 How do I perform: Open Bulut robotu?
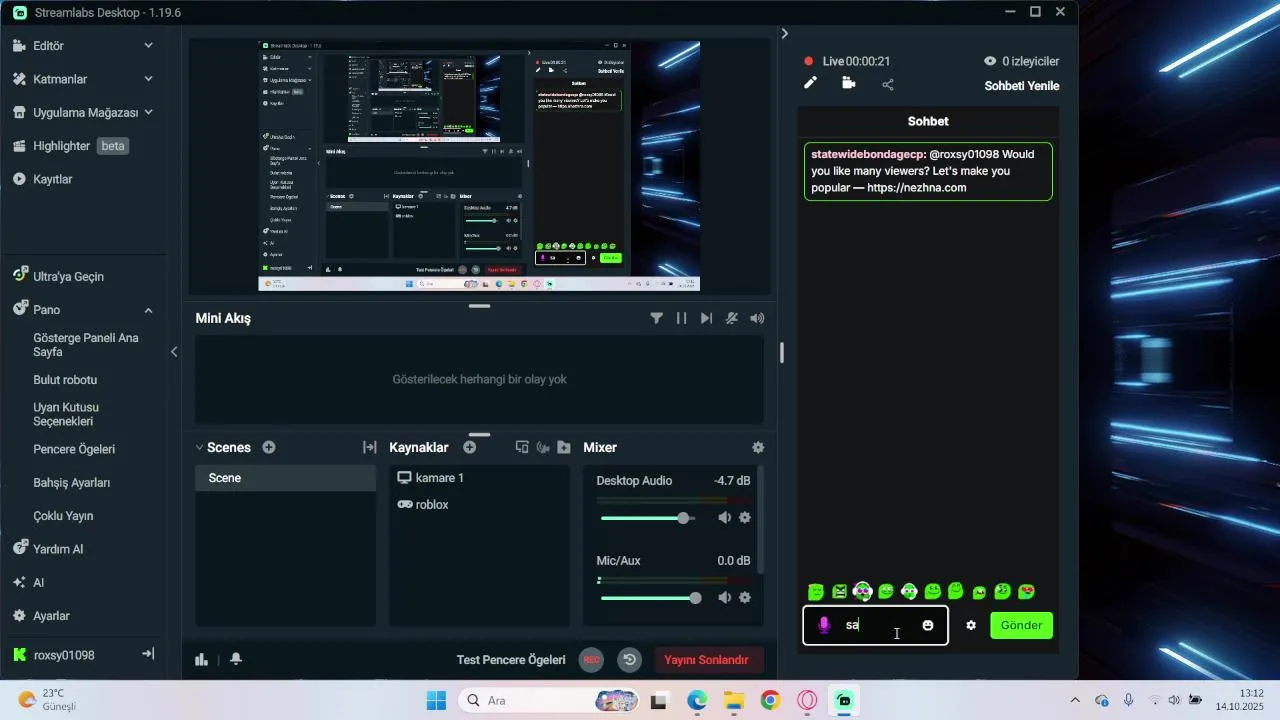click(x=65, y=380)
